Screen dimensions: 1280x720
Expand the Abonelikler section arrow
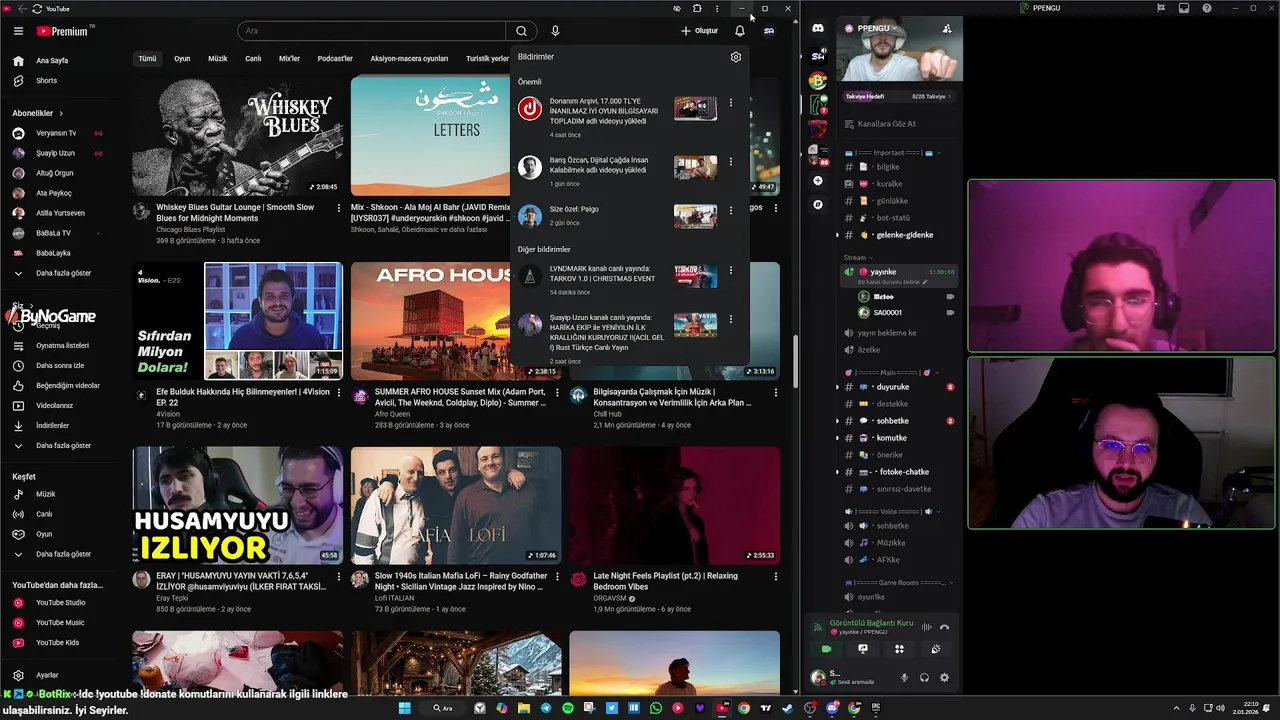tap(60, 113)
